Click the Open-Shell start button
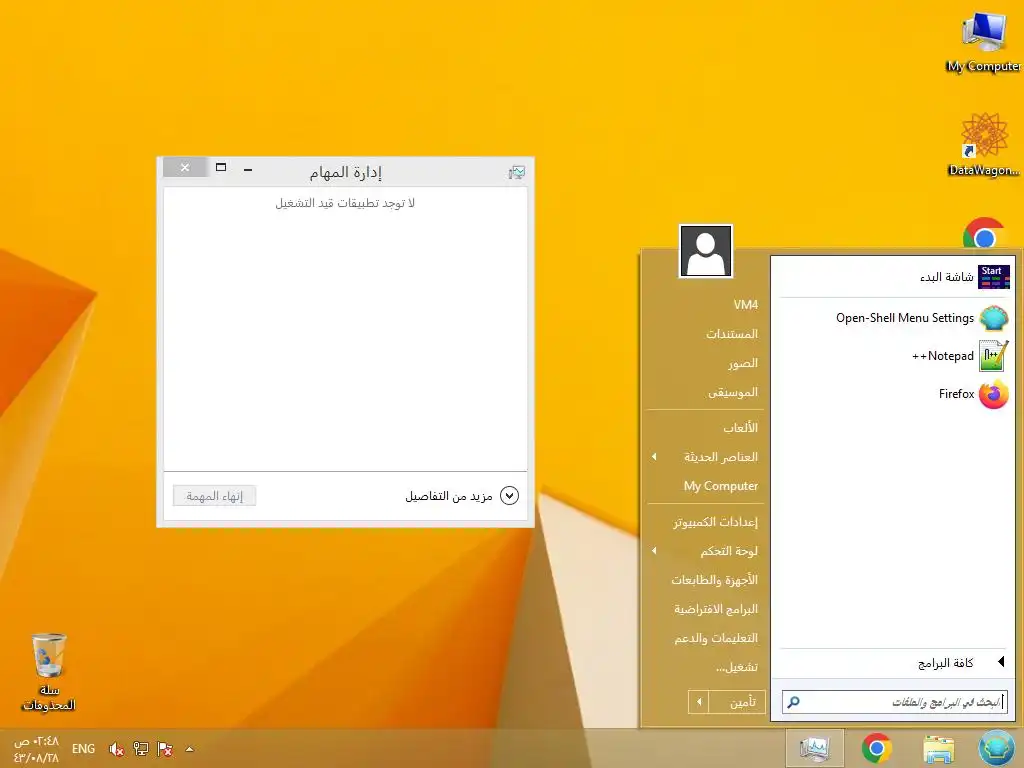 click(997, 748)
